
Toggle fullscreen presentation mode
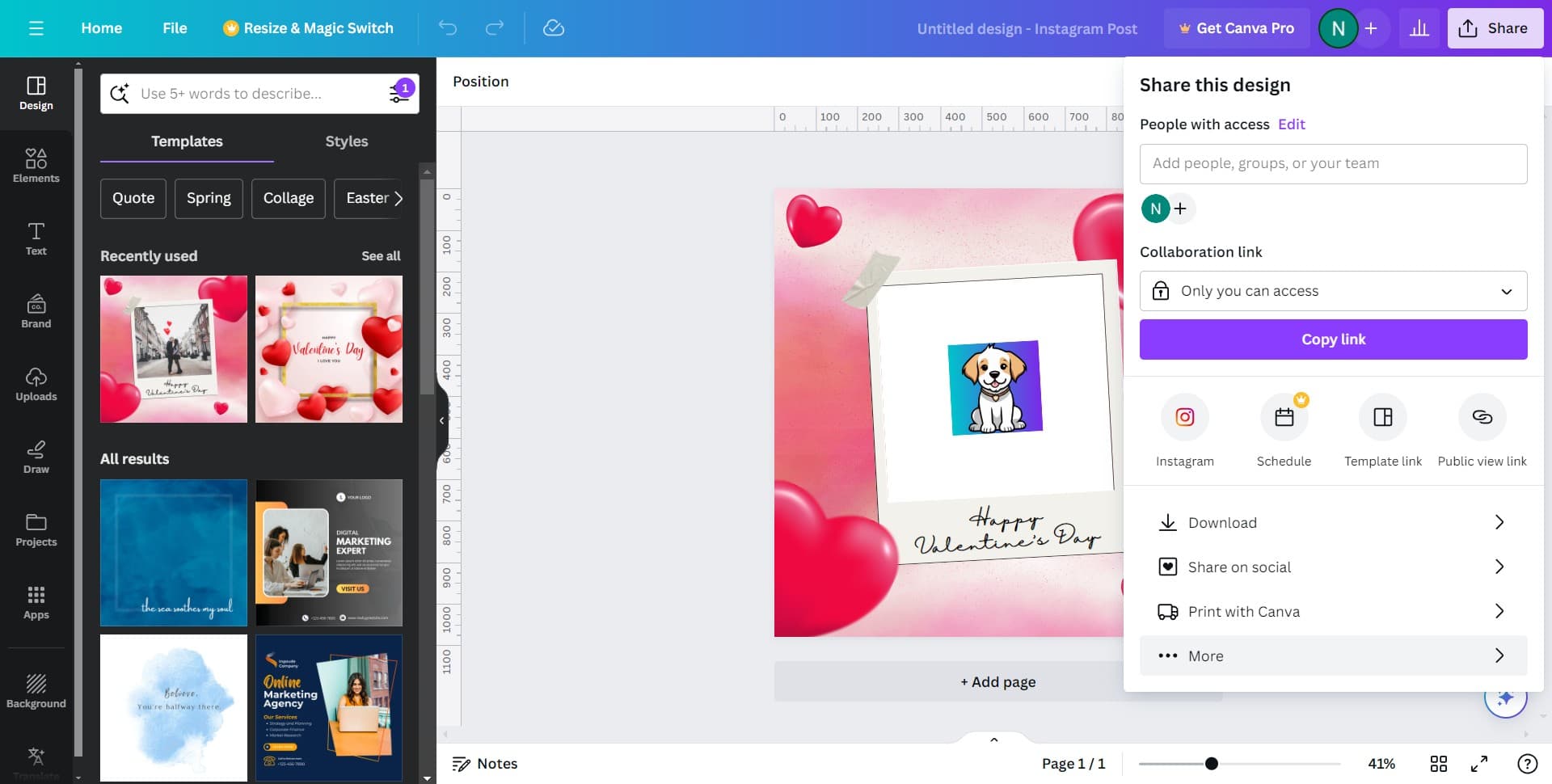pyautogui.click(x=1478, y=764)
